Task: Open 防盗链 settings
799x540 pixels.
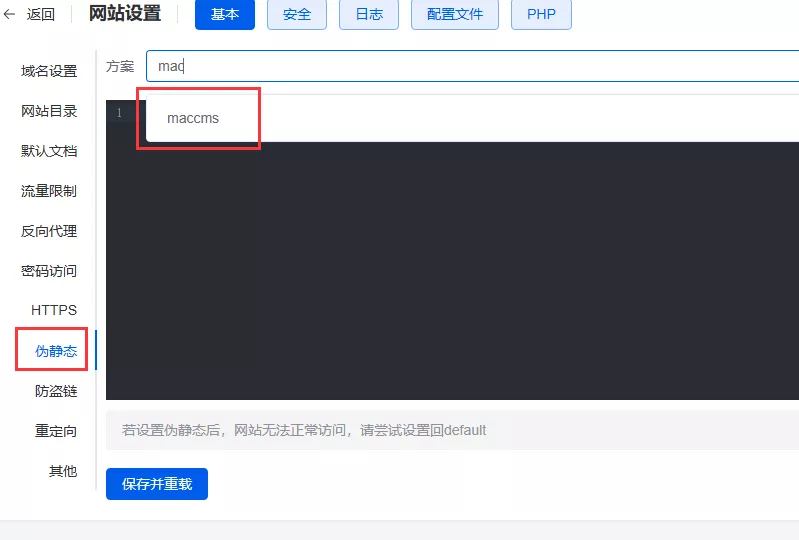Action: [56, 391]
